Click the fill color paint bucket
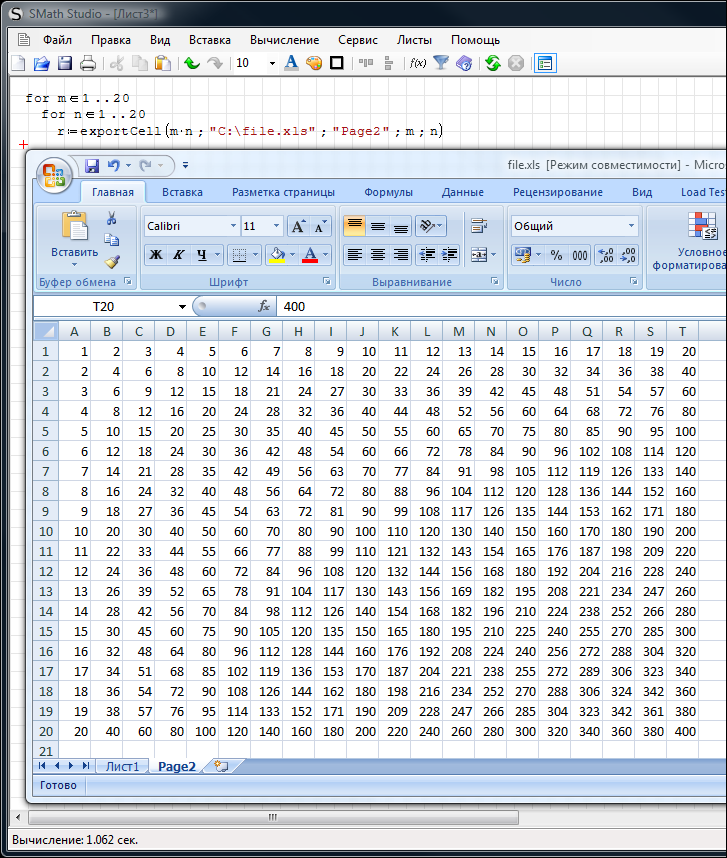The height and width of the screenshot is (858, 727). point(278,255)
